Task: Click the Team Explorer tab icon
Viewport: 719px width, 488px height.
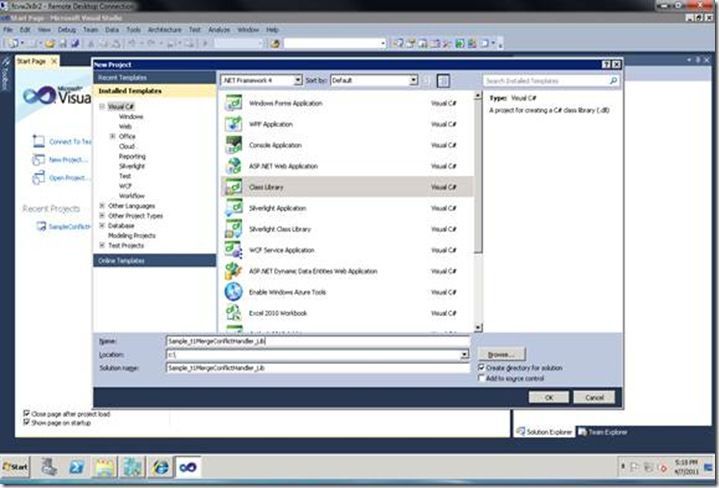Action: (x=582, y=432)
